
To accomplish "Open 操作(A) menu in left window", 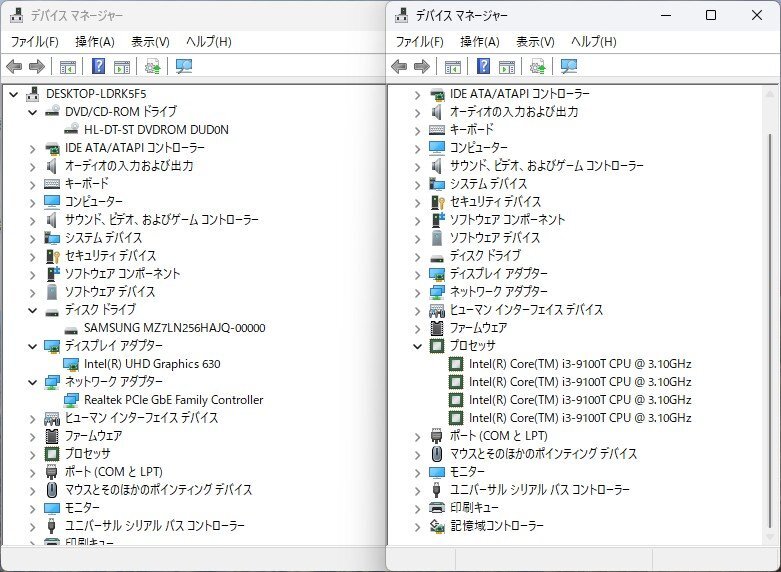I will (x=95, y=42).
